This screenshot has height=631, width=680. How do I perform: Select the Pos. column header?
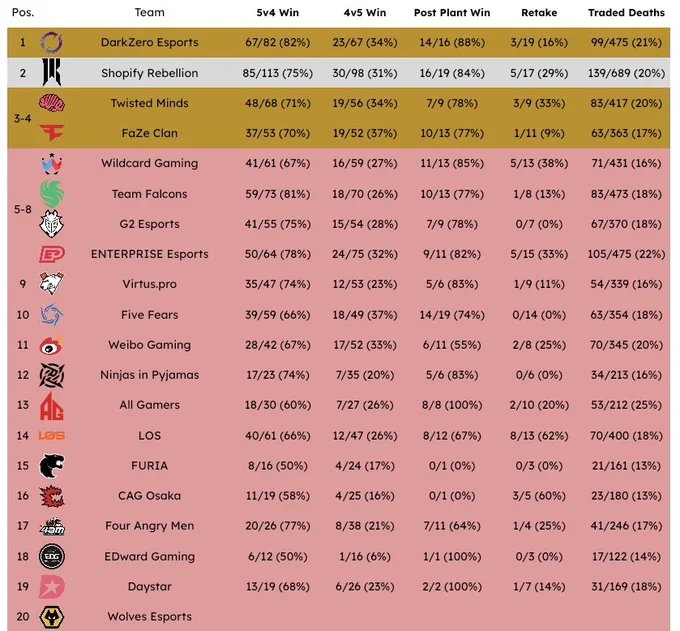(x=23, y=13)
